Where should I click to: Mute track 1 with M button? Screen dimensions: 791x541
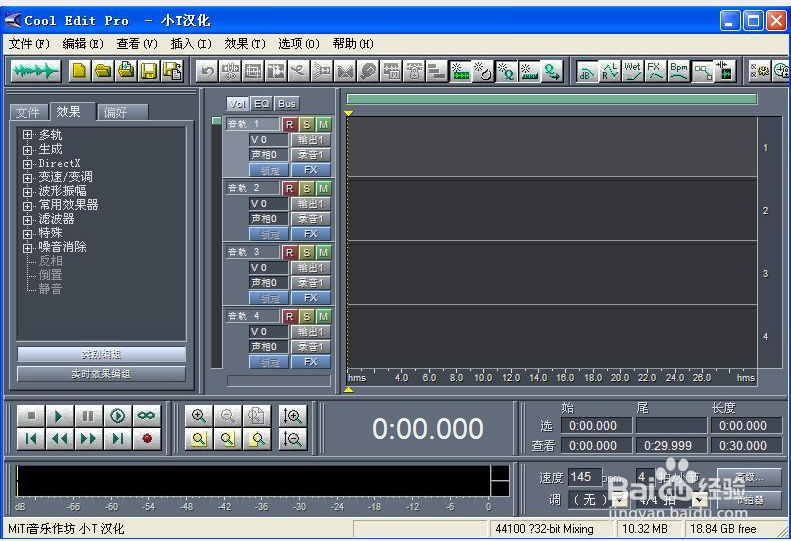pos(324,124)
